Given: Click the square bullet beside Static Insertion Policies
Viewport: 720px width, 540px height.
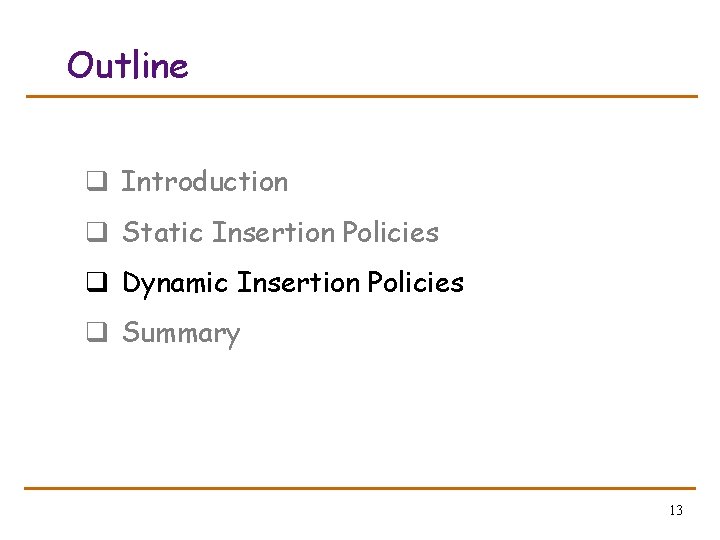Looking at the screenshot, I should (95, 234).
